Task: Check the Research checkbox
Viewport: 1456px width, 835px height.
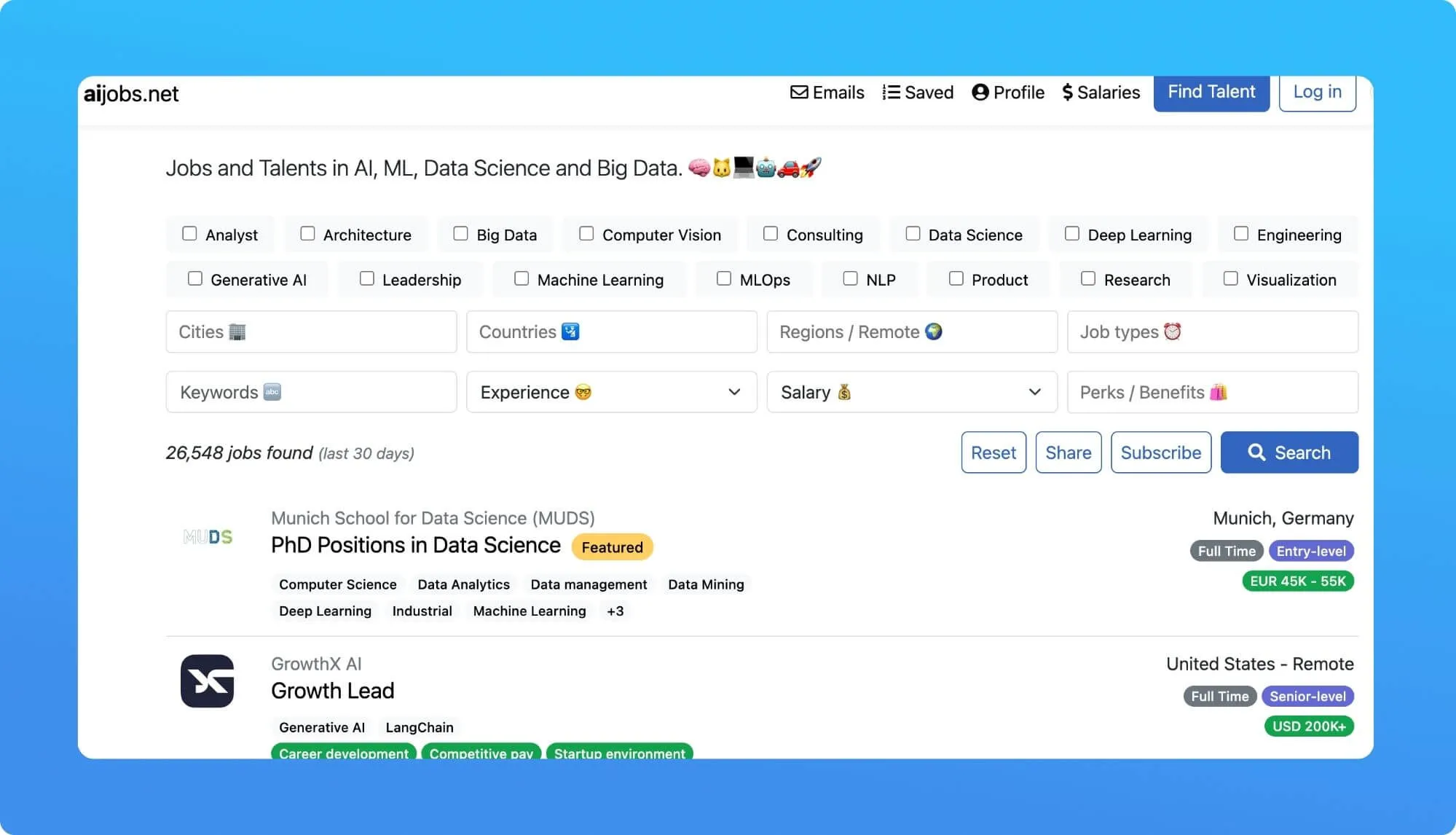Action: point(1088,278)
